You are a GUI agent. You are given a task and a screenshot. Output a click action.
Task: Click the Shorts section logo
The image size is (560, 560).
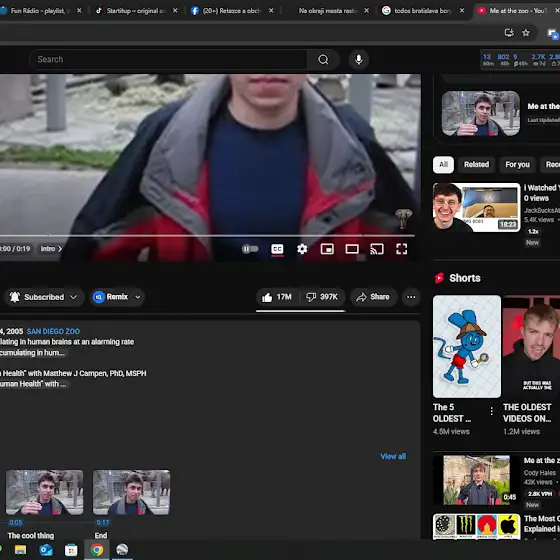point(439,278)
